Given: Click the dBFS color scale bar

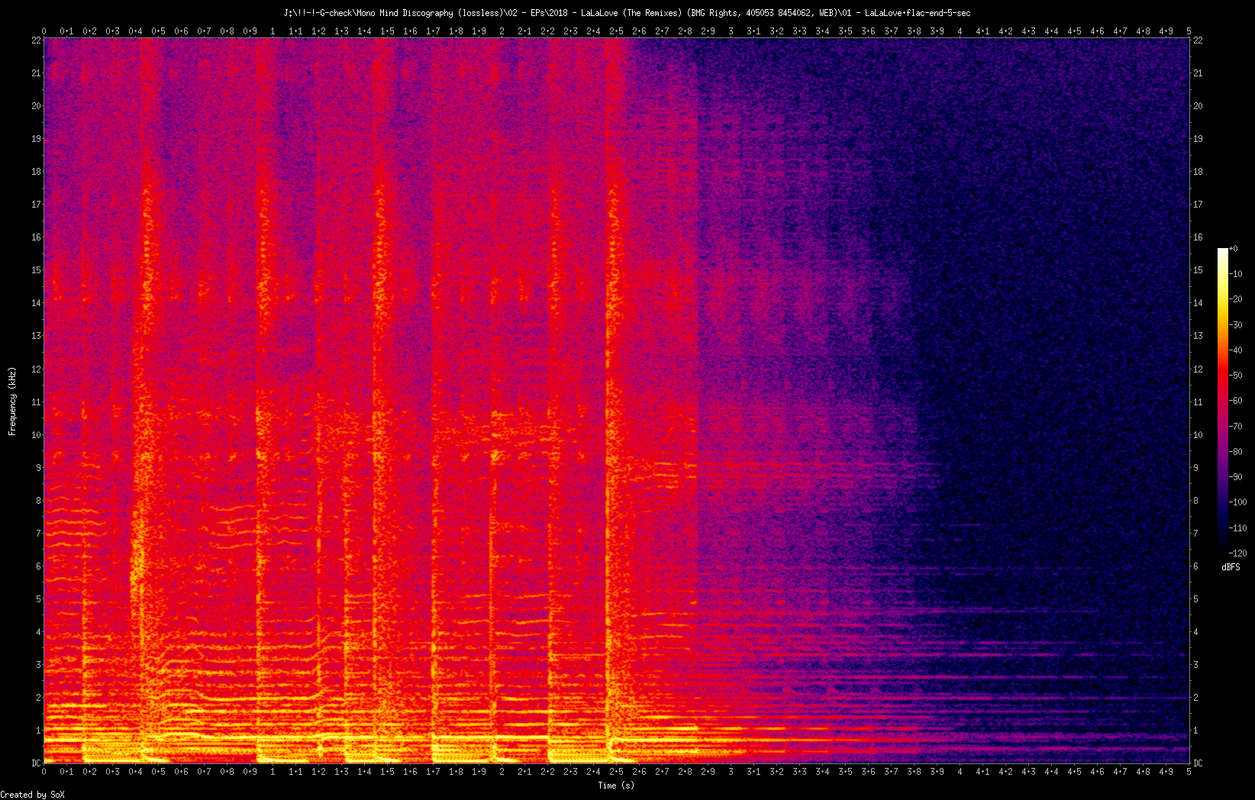Looking at the screenshot, I should click(x=1222, y=400).
